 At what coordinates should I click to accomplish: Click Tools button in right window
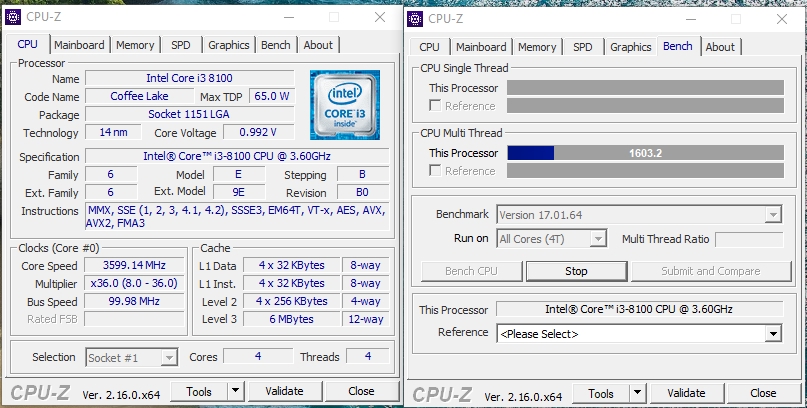point(601,394)
